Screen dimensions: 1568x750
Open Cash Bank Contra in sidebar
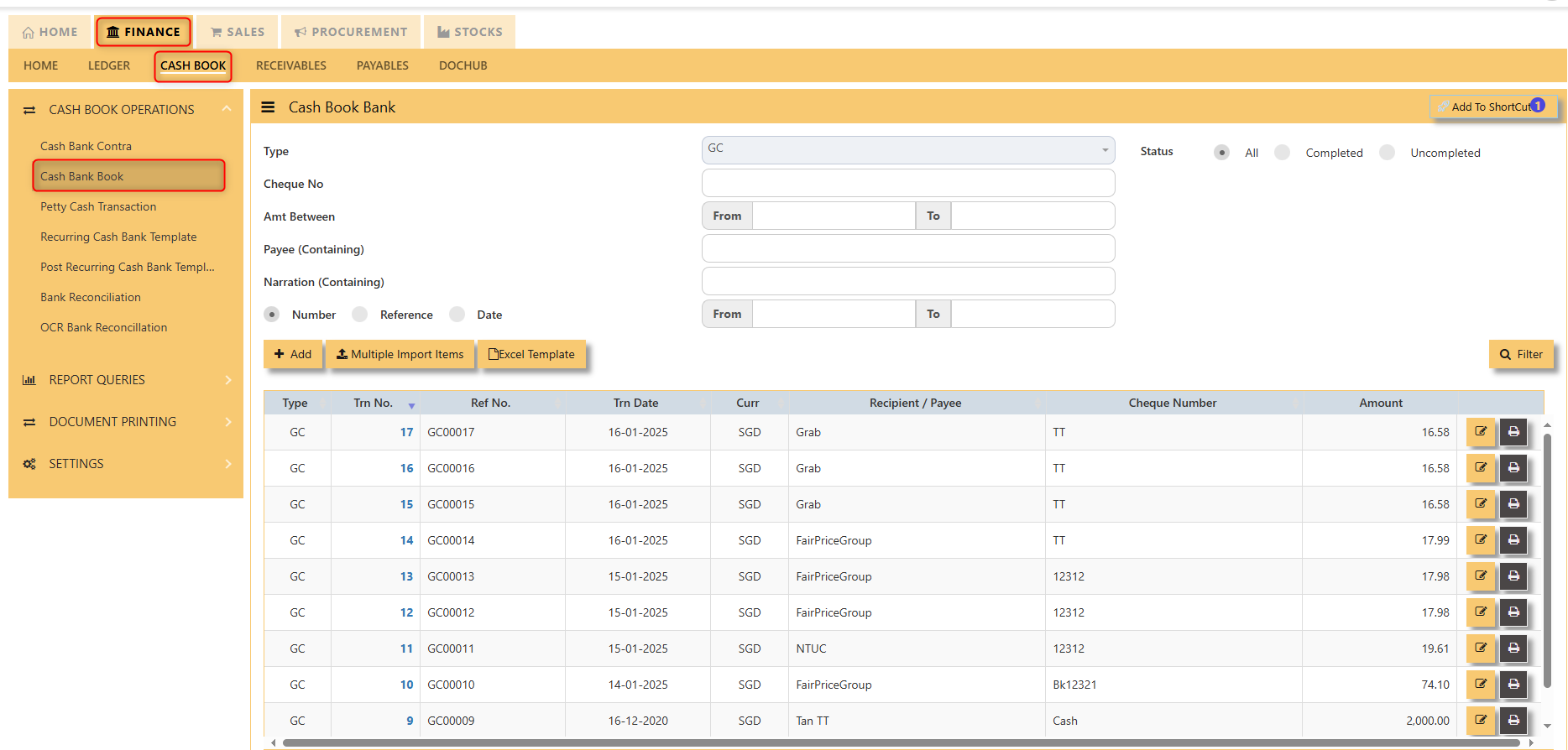[86, 146]
